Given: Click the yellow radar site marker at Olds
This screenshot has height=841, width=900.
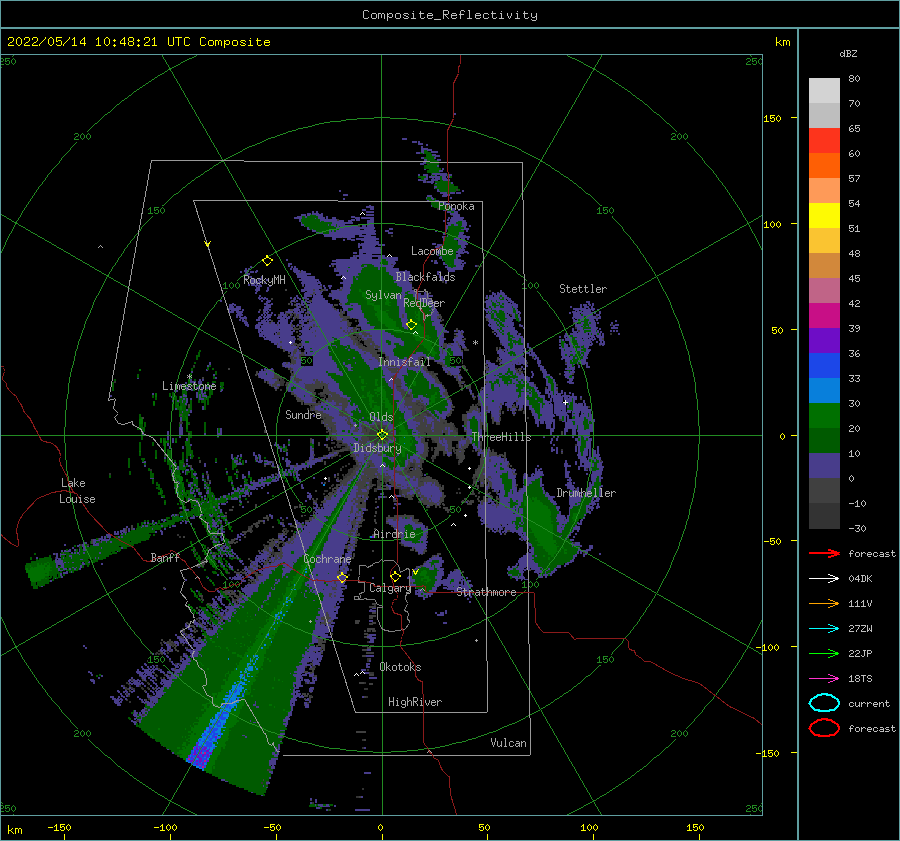Looking at the screenshot, I should pos(382,435).
